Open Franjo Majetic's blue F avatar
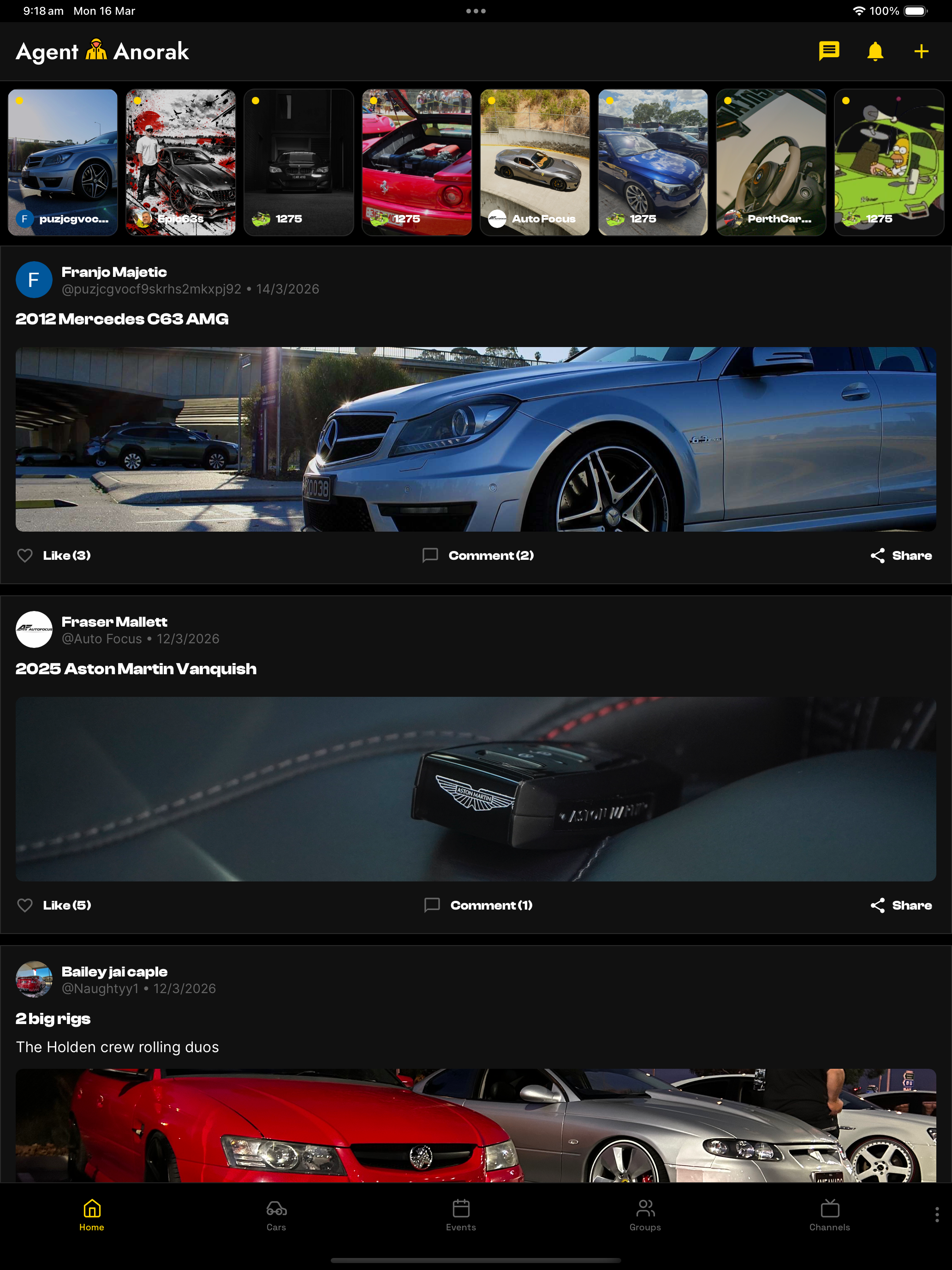The image size is (952, 1270). pyautogui.click(x=34, y=280)
